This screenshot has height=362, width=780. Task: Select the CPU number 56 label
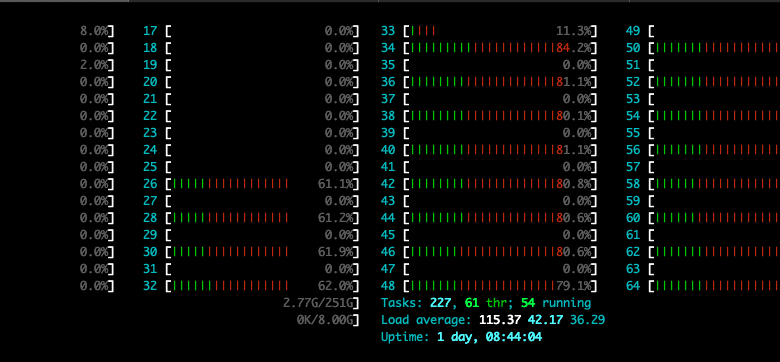(x=633, y=150)
